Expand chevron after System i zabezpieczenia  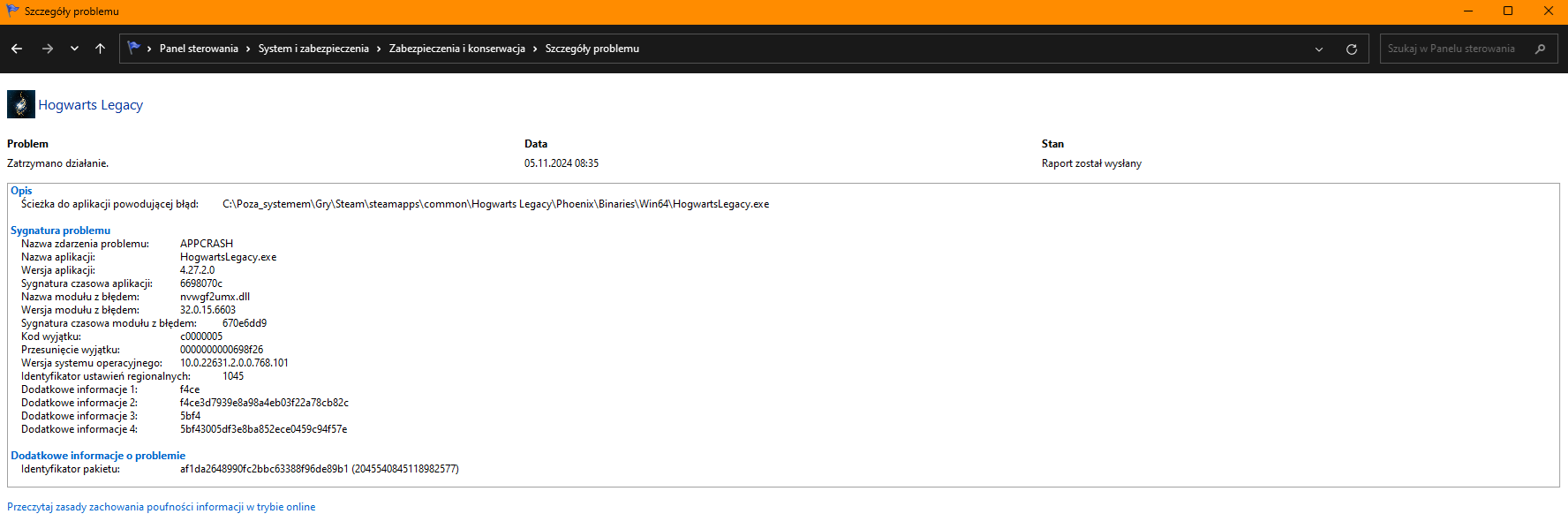pos(379,49)
